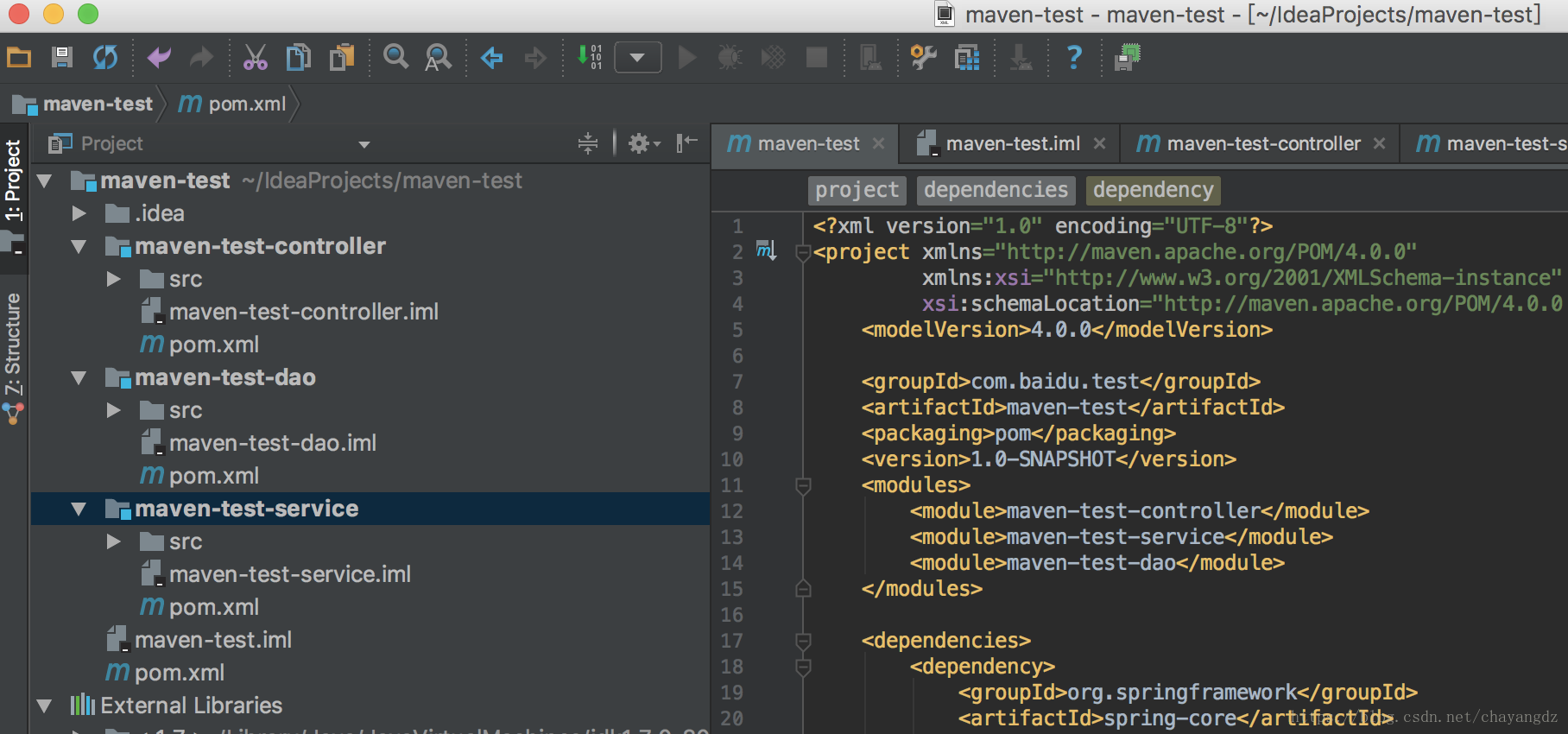The image size is (1568, 734).
Task: Undo last action with purple arrow
Action: (159, 58)
